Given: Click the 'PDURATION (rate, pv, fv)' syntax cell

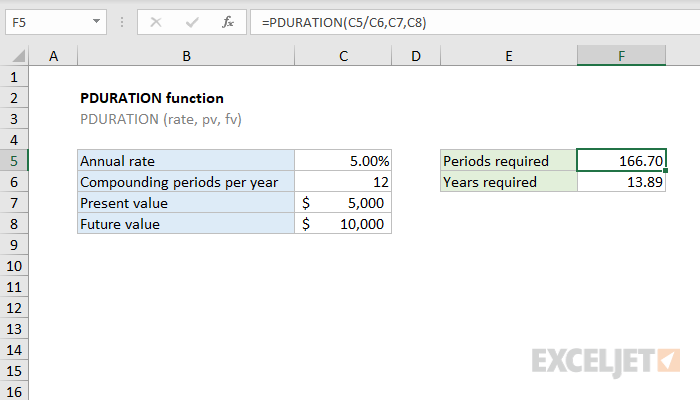Looking at the screenshot, I should [186, 119].
